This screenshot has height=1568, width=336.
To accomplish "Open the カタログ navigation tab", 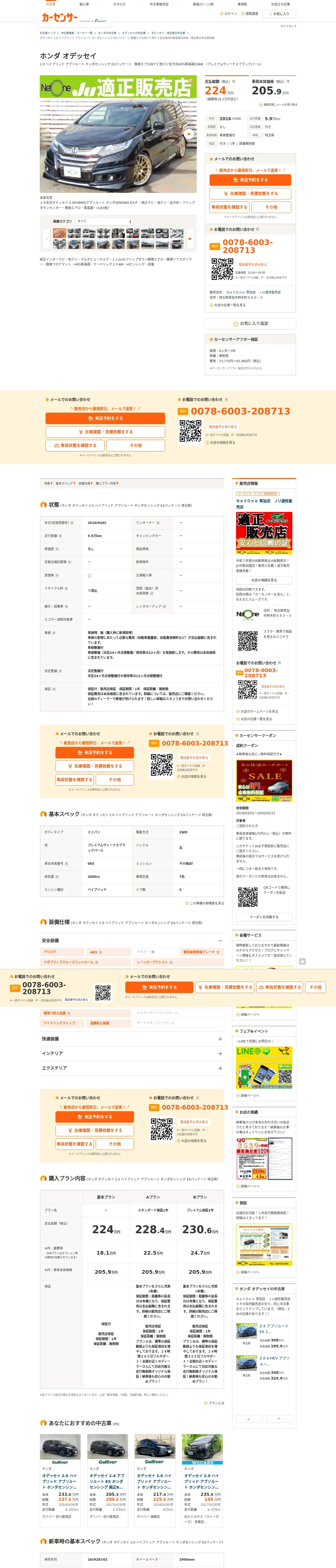I will tap(120, 4).
